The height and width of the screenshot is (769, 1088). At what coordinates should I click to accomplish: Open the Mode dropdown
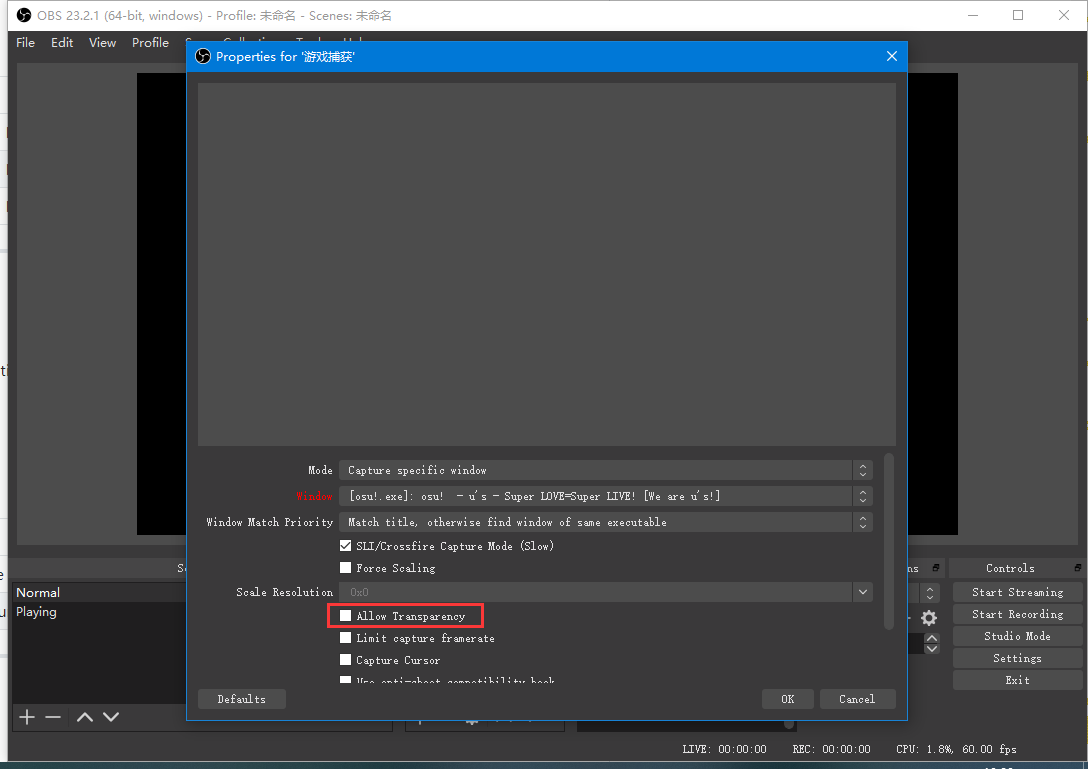[x=862, y=470]
